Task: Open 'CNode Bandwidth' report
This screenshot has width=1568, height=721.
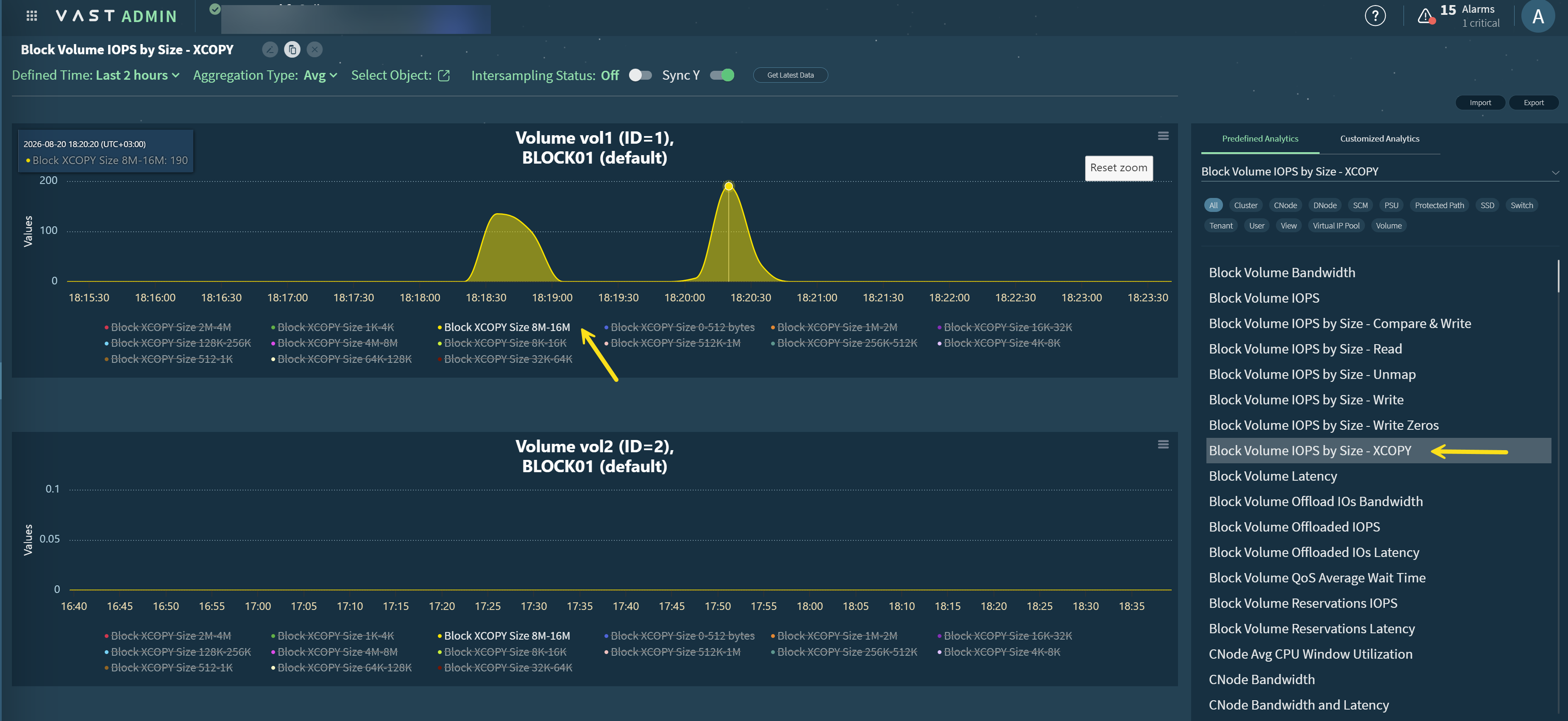Action: 1261,679
